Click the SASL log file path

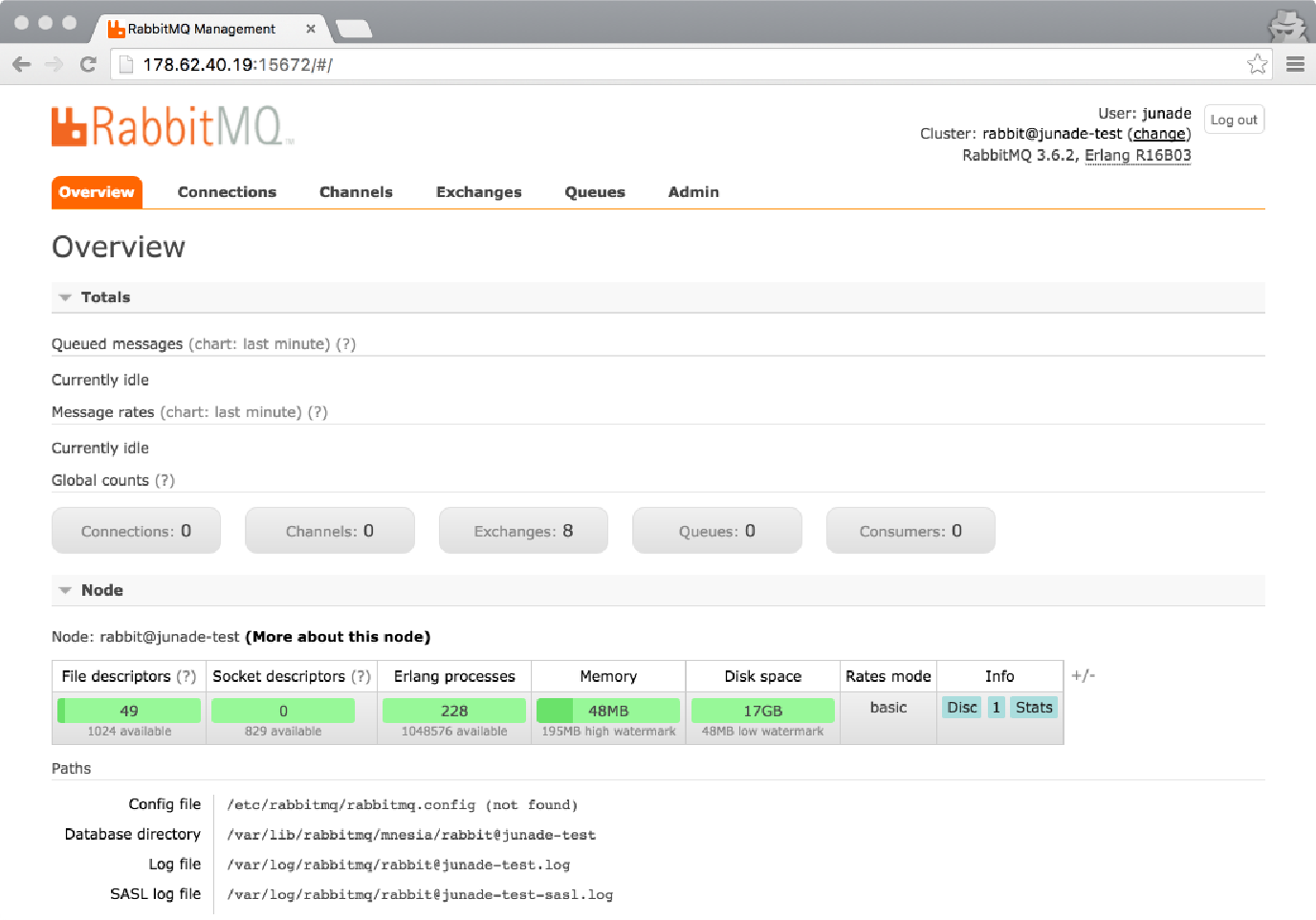tap(420, 895)
